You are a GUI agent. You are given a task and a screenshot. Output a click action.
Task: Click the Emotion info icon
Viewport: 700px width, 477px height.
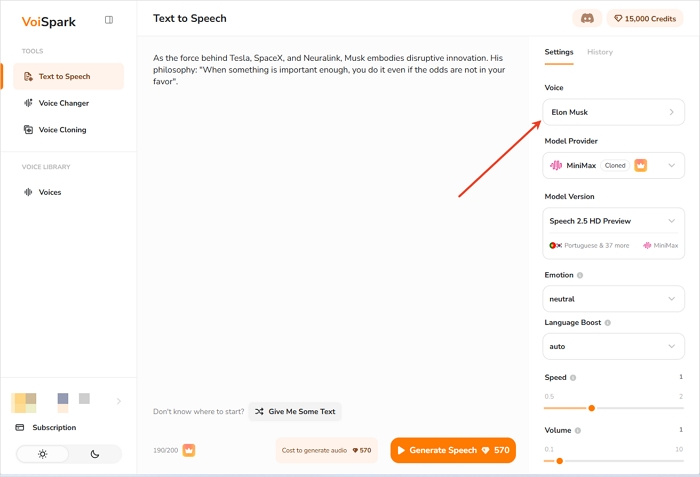click(x=580, y=275)
